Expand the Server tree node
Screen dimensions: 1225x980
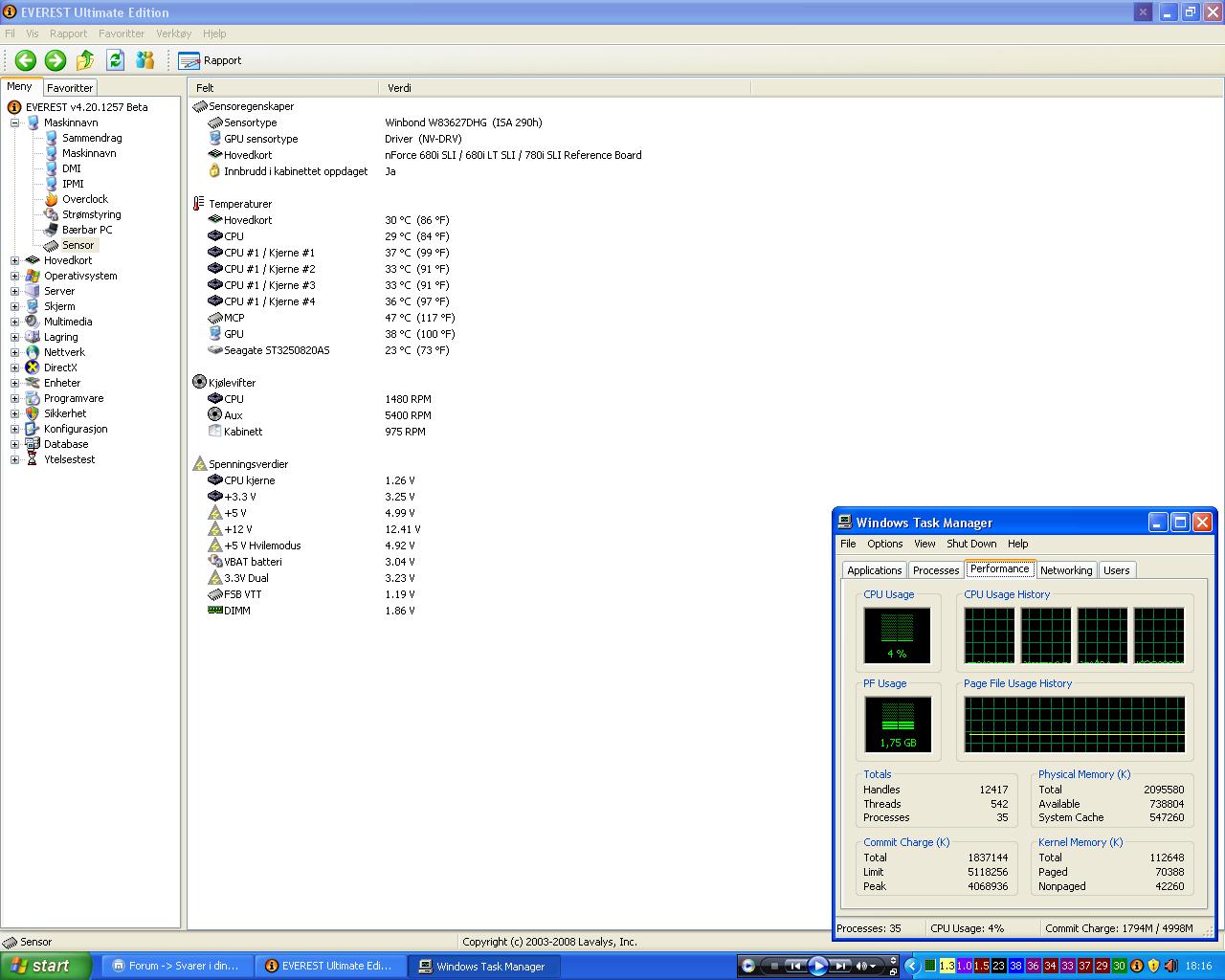(x=14, y=291)
